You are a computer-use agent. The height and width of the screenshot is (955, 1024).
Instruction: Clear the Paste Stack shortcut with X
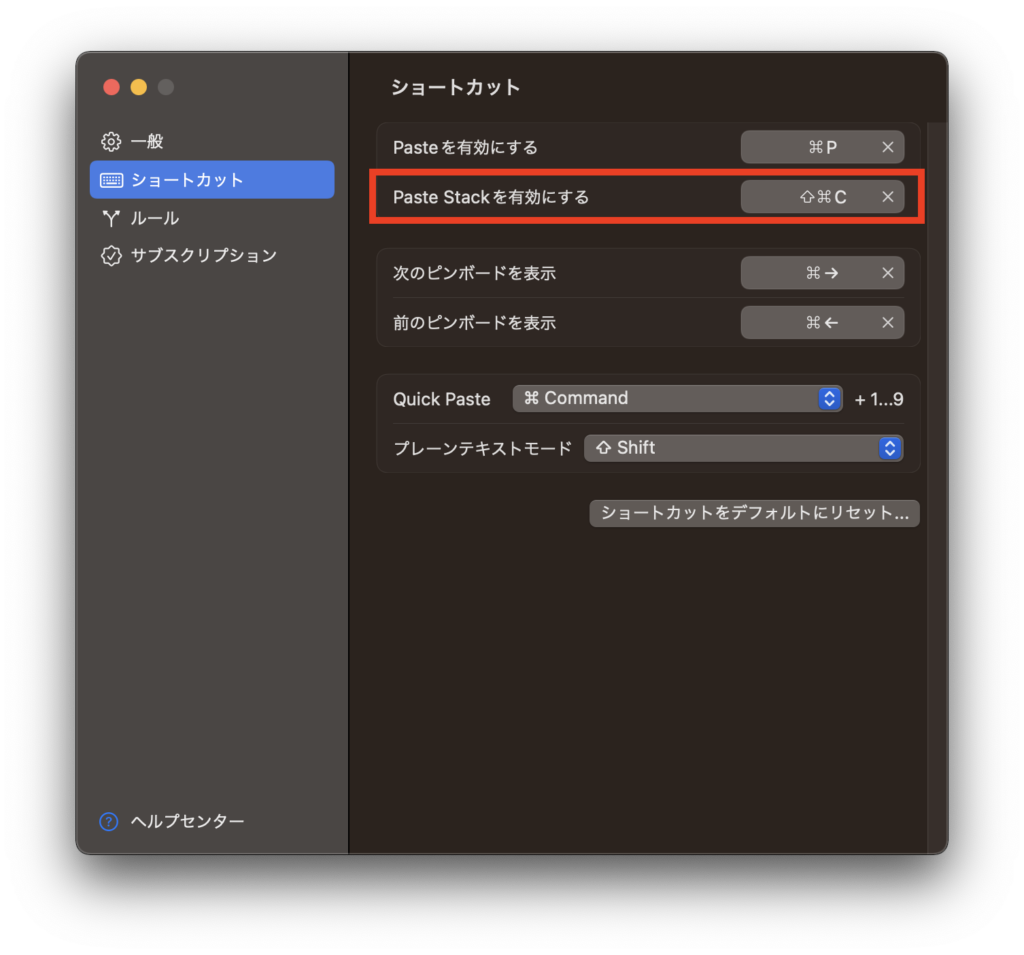coord(887,197)
